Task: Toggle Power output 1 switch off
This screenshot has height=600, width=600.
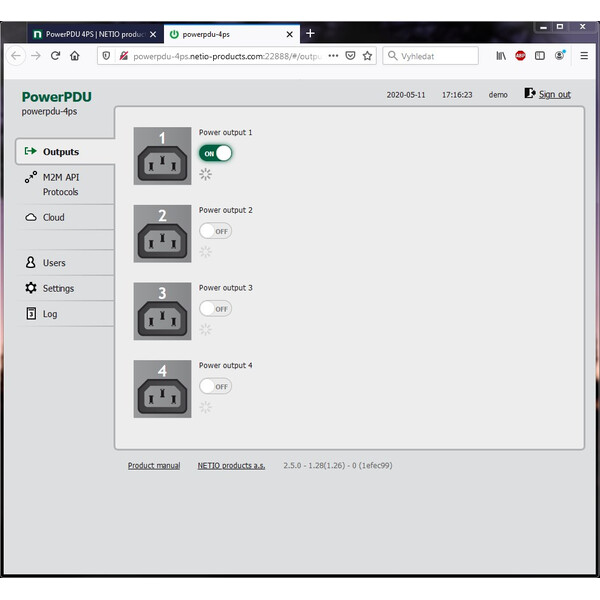Action: [215, 153]
